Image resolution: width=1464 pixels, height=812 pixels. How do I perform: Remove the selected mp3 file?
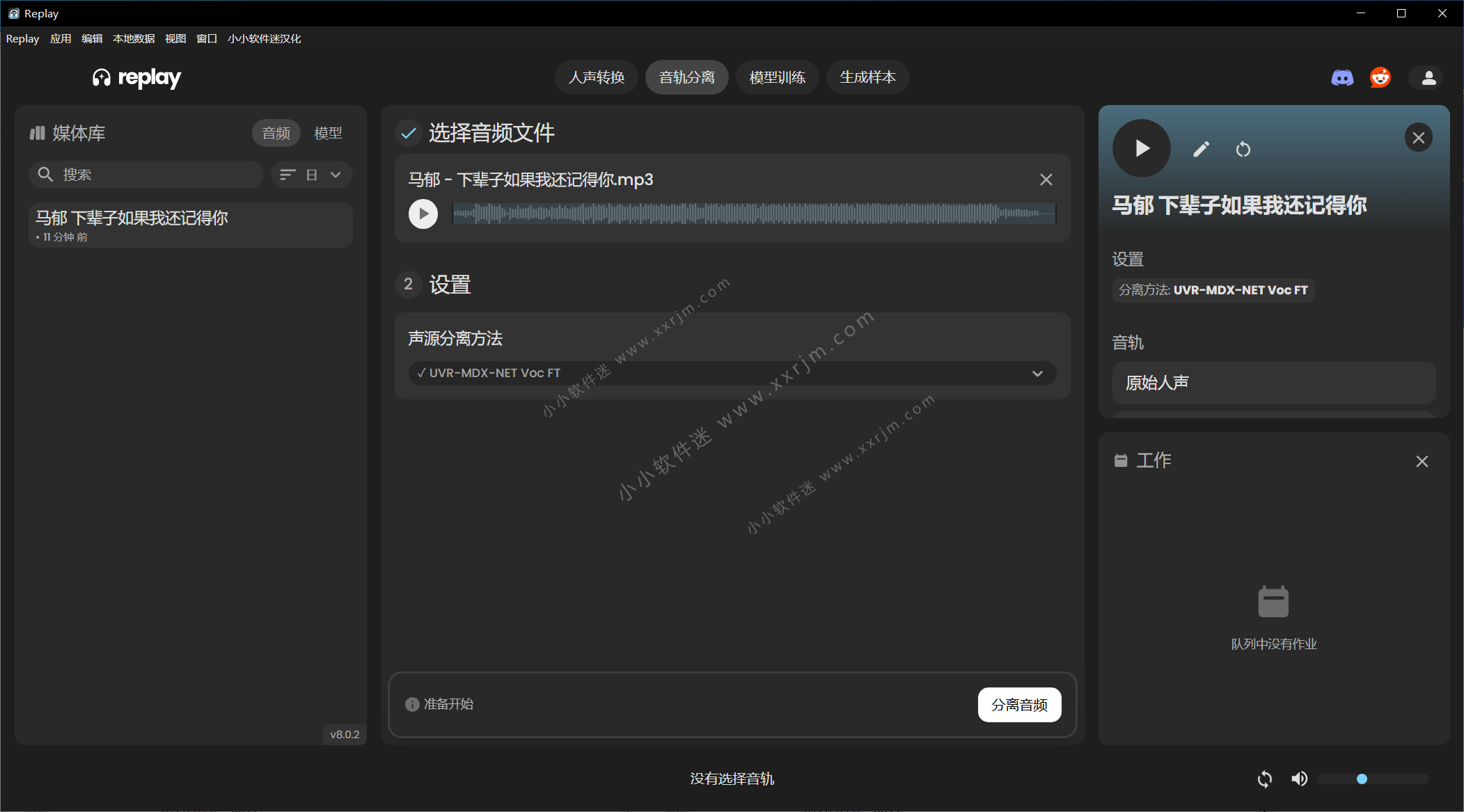[1046, 180]
